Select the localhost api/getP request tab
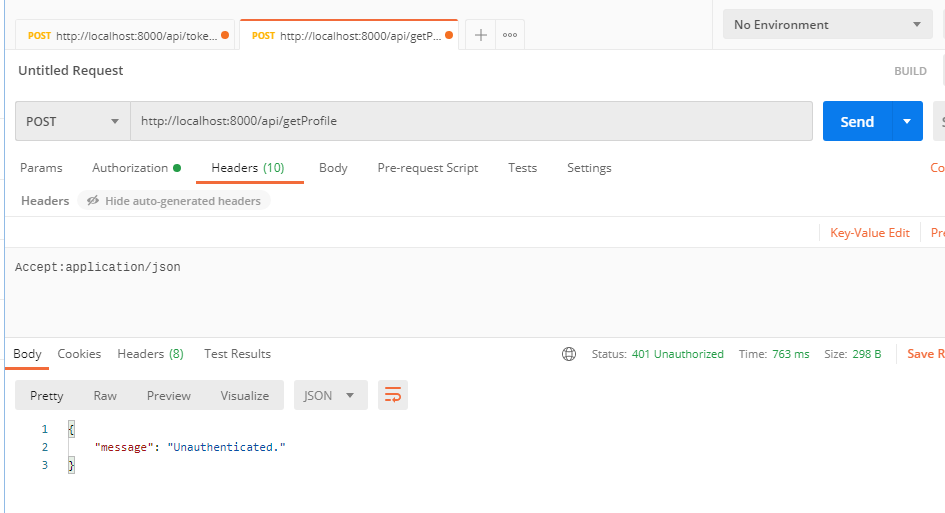The width and height of the screenshot is (945, 513). coord(349,36)
